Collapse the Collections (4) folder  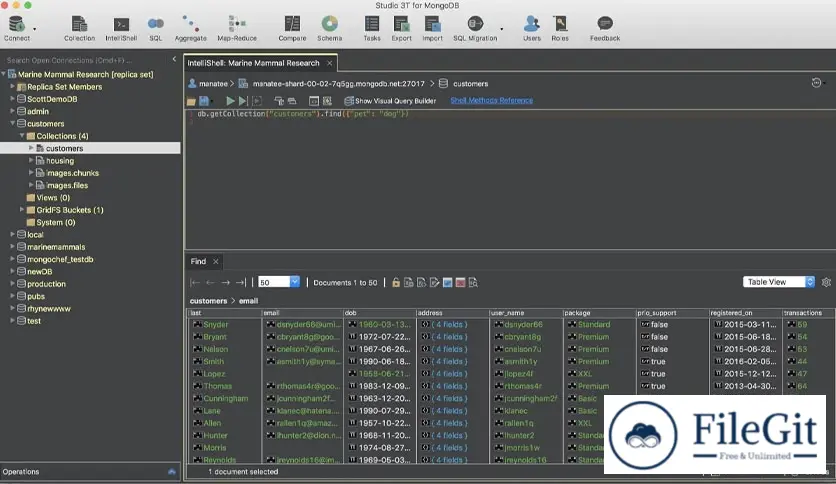(x=22, y=135)
